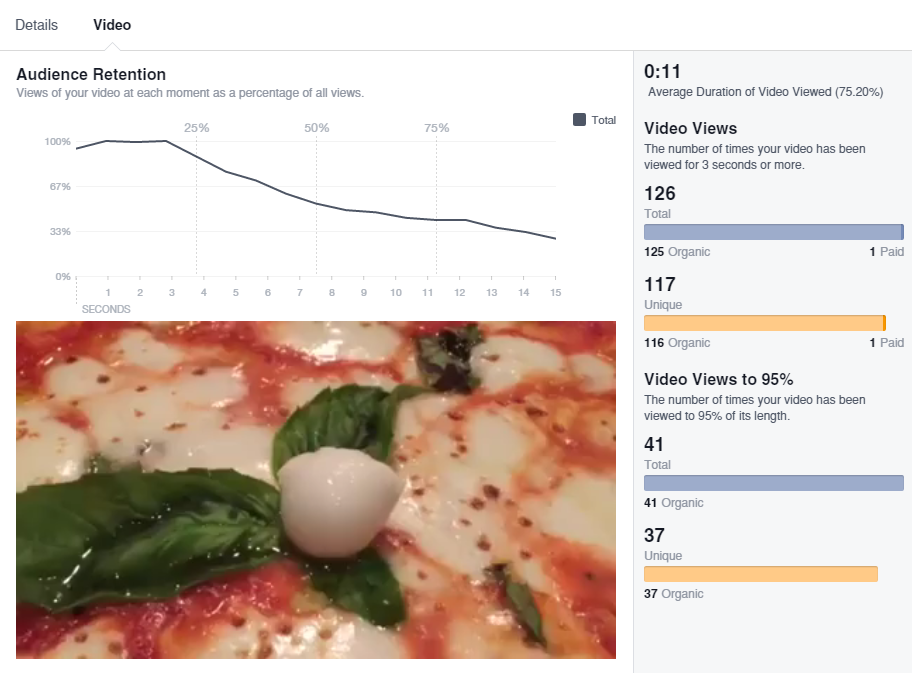Click the Total legend color swatch
Screen dimensions: 912x673
579,120
